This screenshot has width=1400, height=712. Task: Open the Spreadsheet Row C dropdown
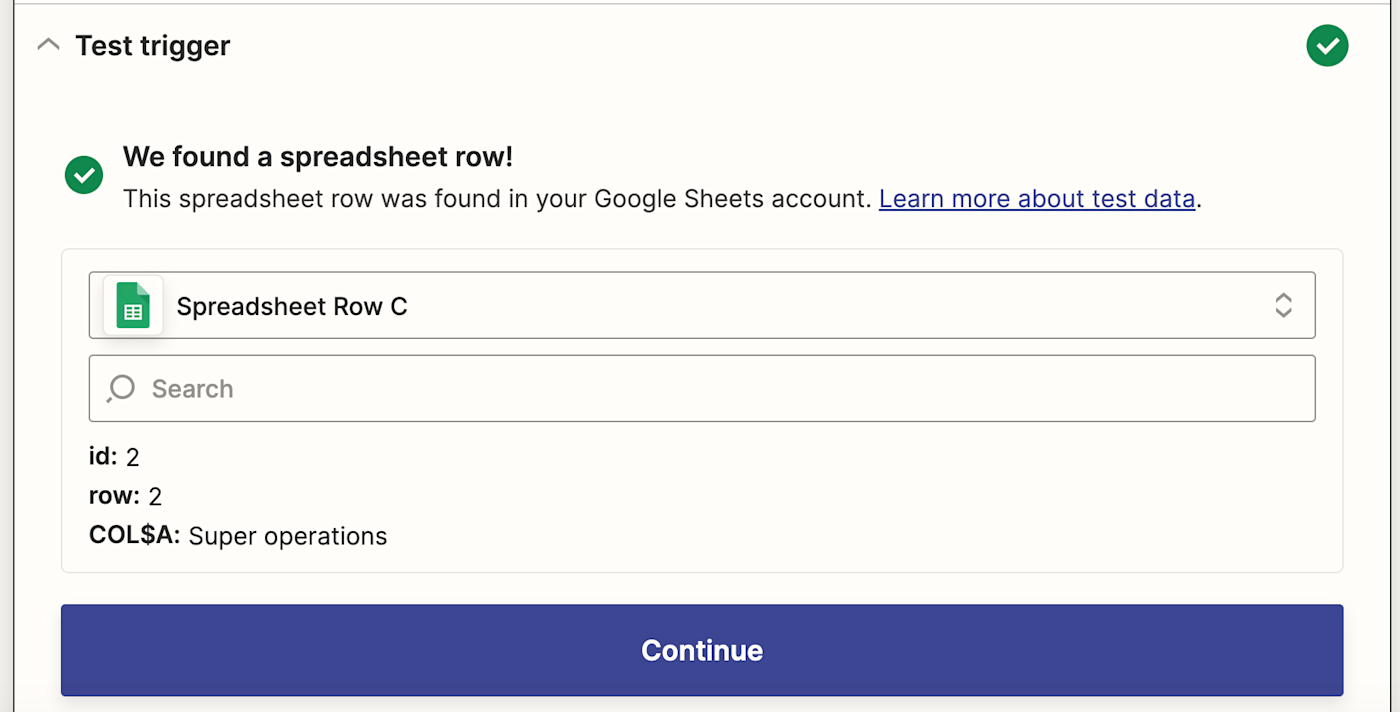click(701, 305)
